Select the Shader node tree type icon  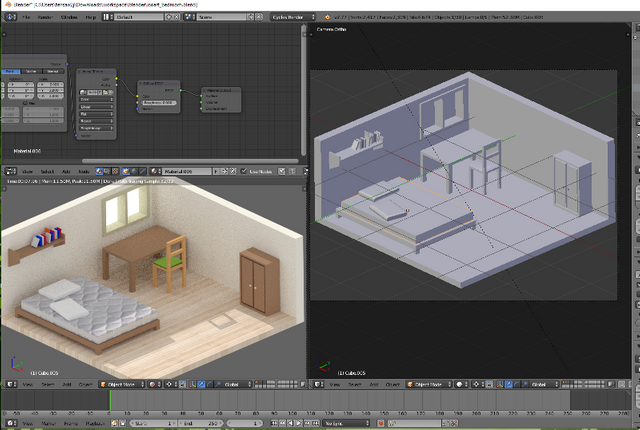[x=99, y=171]
